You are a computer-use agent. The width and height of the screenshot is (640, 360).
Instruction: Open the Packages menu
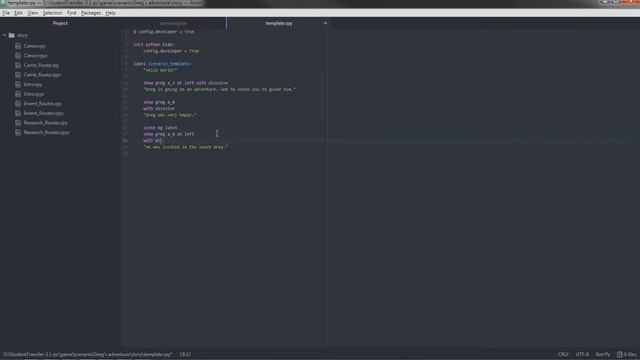[x=91, y=13]
